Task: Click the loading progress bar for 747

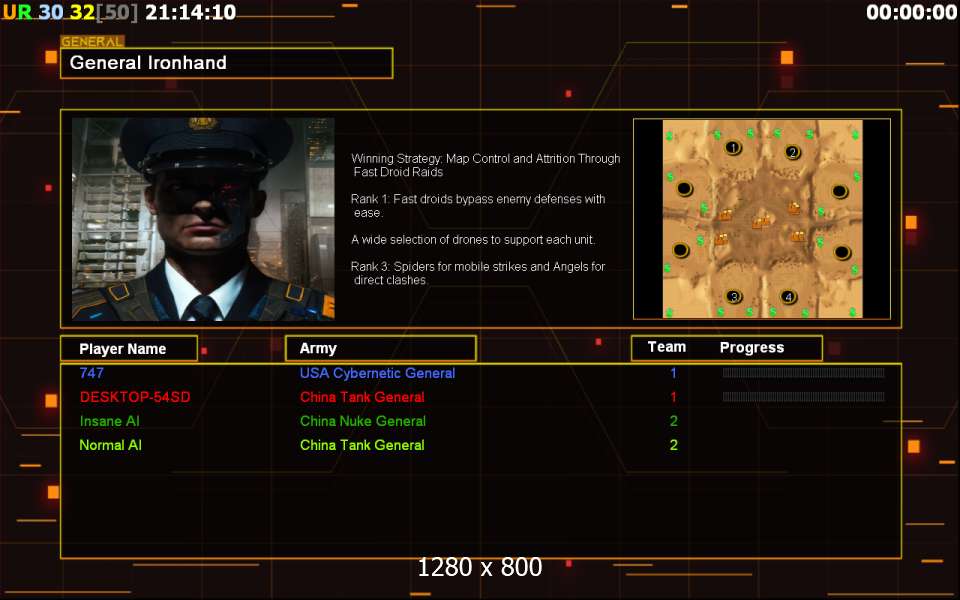Action: pyautogui.click(x=803, y=373)
